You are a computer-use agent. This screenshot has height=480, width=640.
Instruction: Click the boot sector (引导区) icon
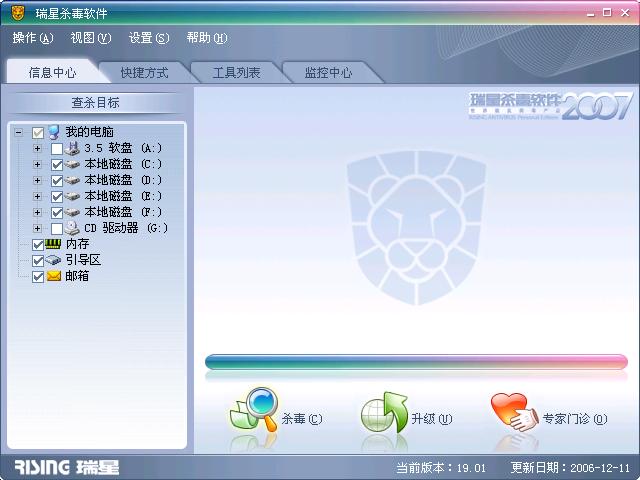click(x=53, y=260)
